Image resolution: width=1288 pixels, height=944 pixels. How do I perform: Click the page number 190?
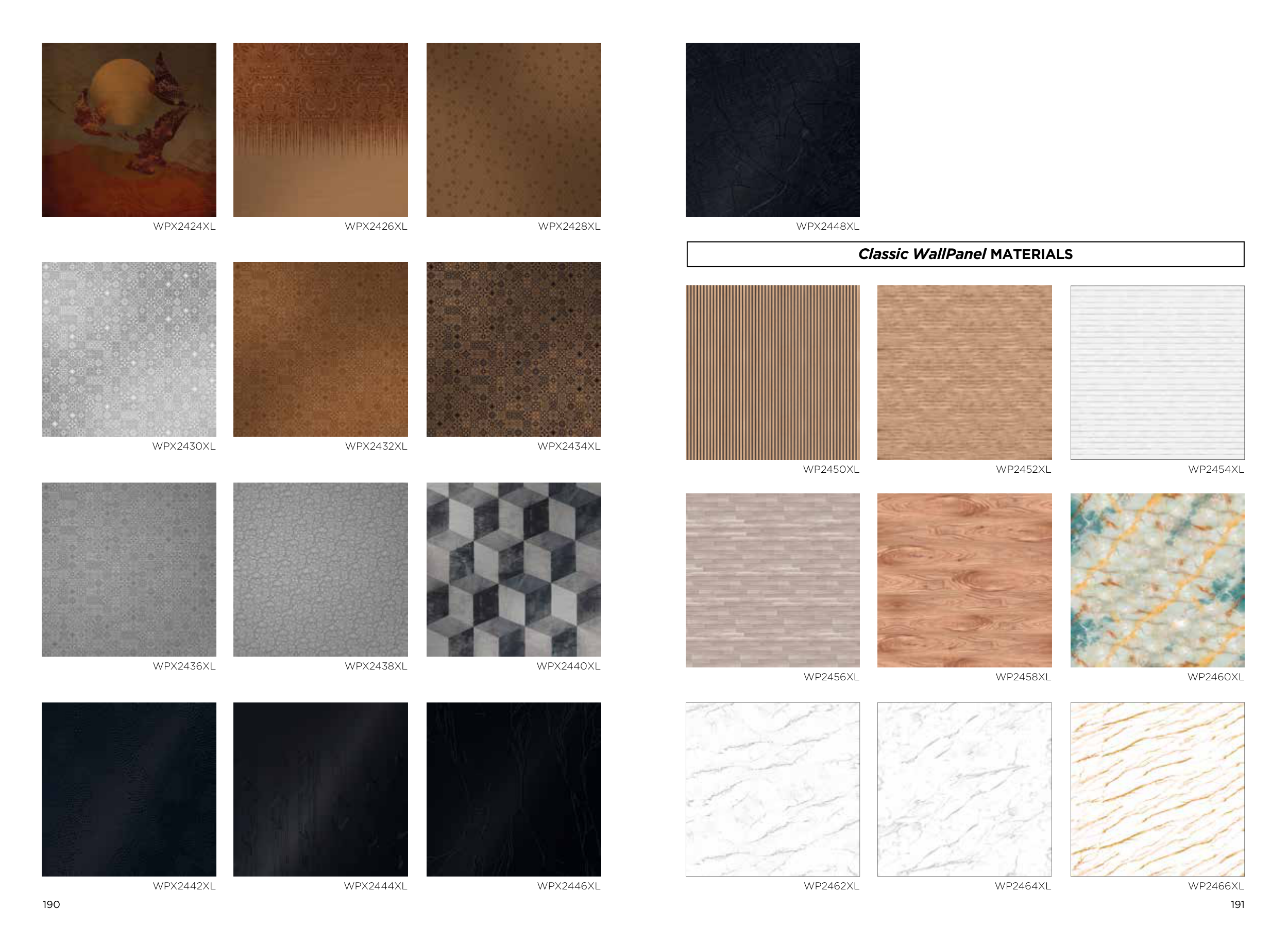(52, 904)
